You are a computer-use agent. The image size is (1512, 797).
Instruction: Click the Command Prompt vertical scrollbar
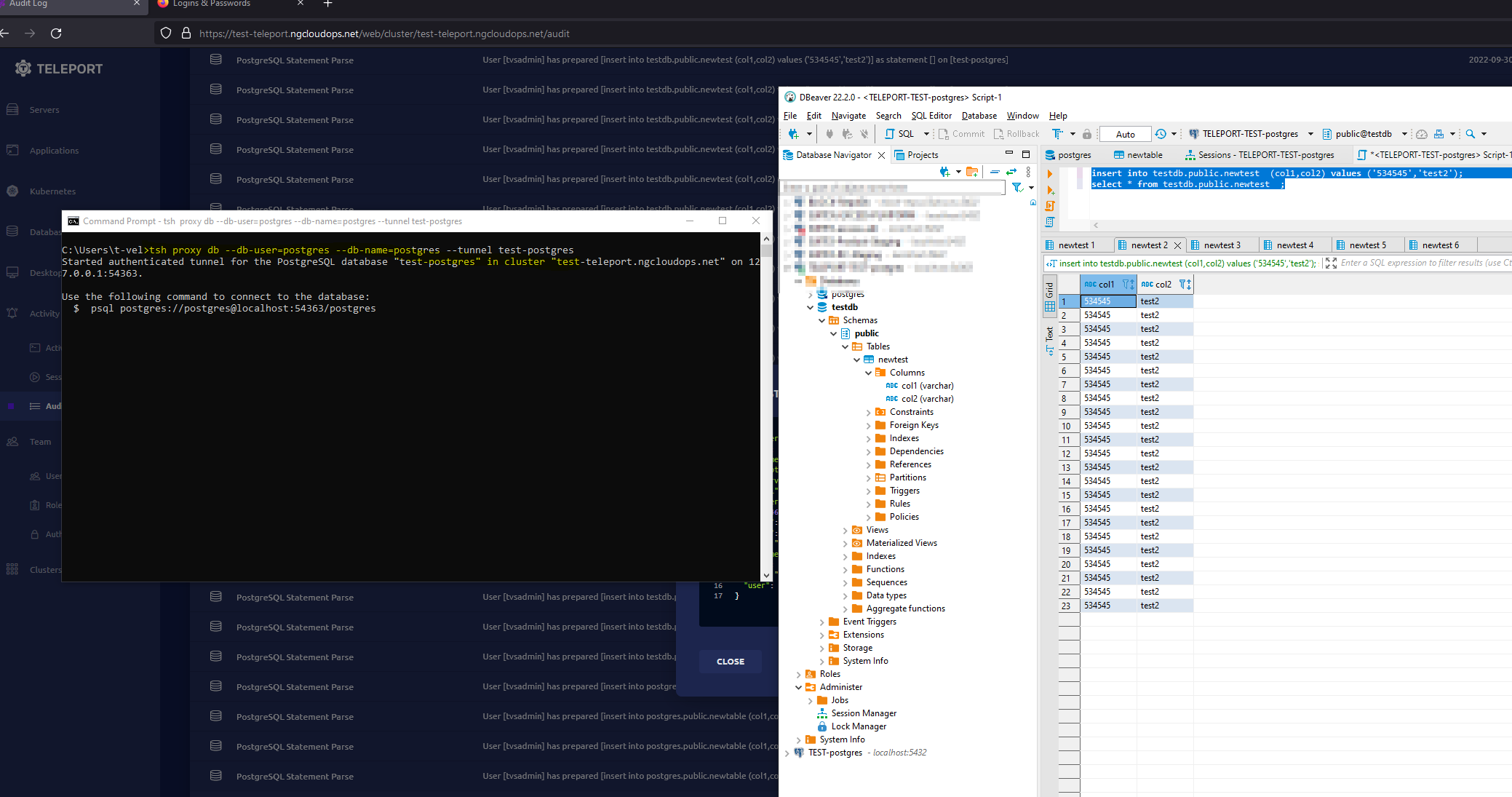(766, 406)
